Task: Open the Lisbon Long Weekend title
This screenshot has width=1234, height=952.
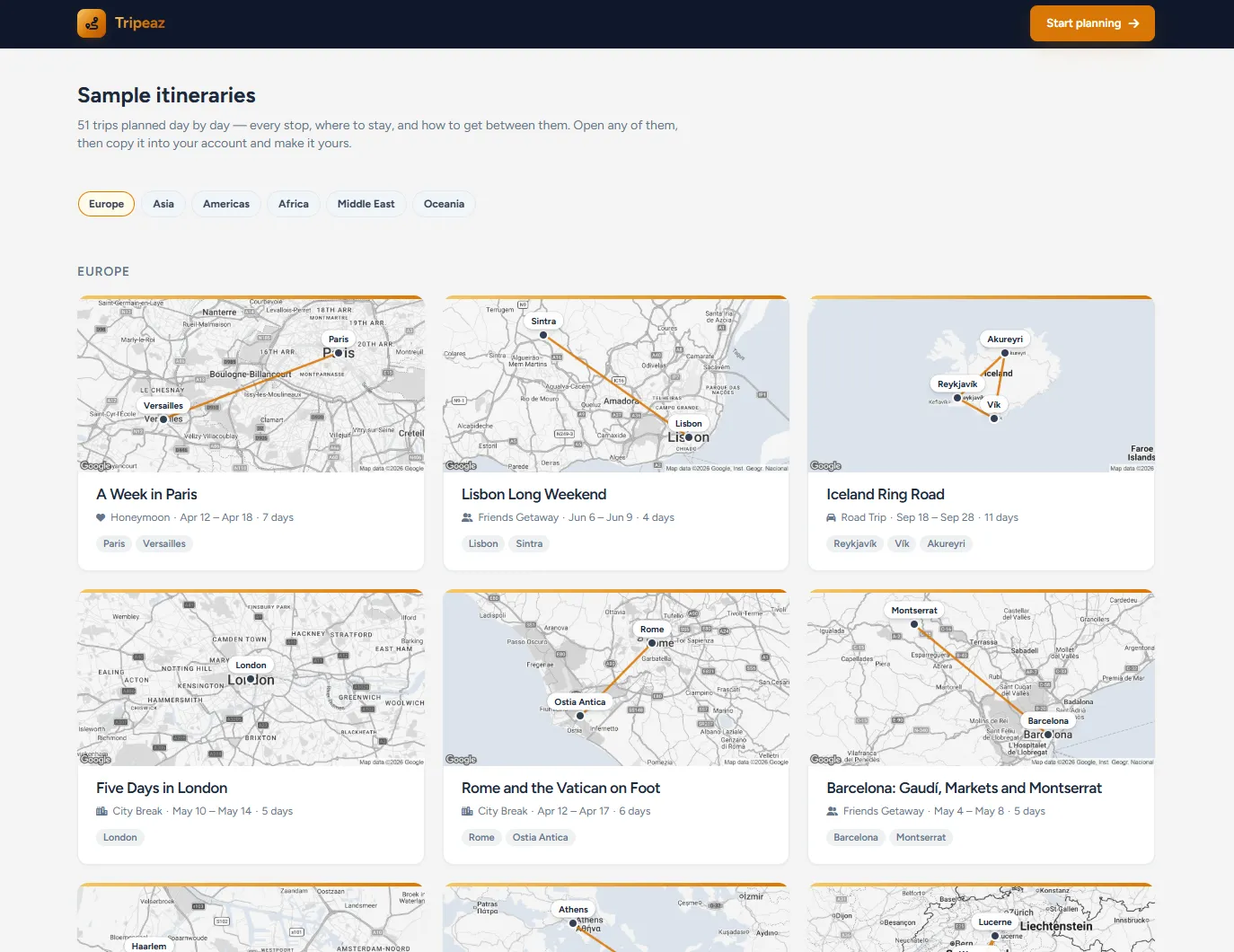Action: [x=533, y=494]
